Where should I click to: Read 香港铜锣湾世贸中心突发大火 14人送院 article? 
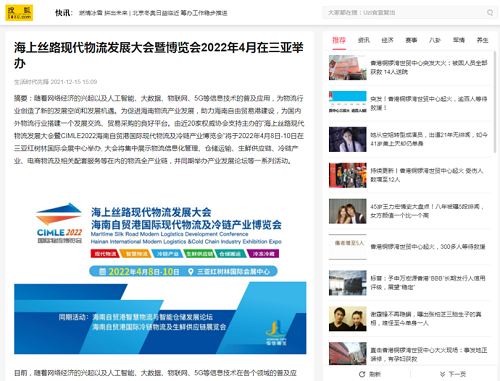[x=429, y=67]
